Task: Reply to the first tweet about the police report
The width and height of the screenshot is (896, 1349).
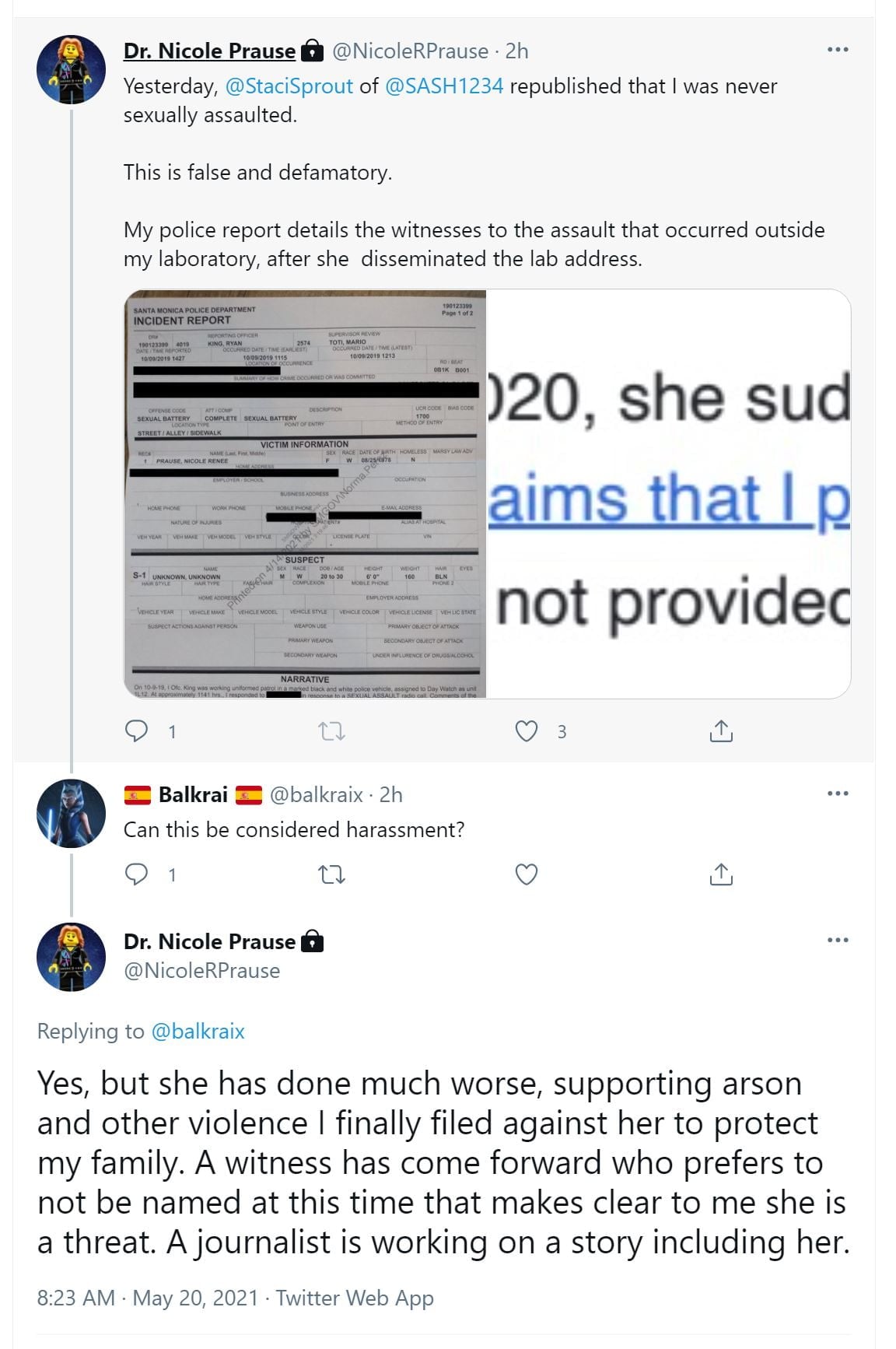Action: point(137,731)
